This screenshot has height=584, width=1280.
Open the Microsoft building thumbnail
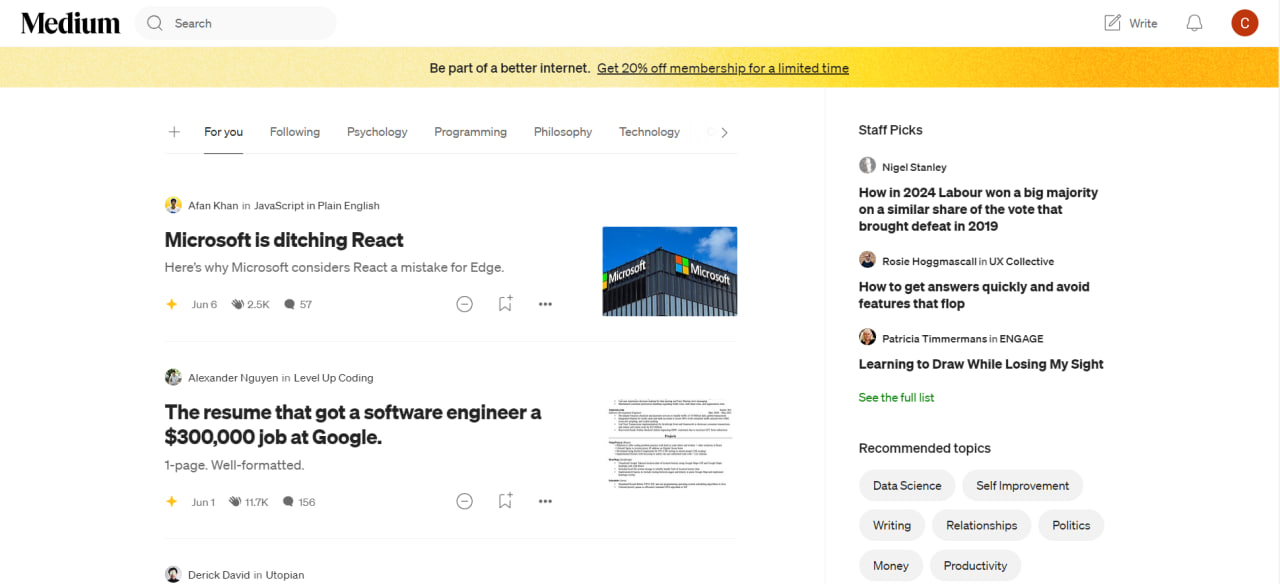click(670, 271)
